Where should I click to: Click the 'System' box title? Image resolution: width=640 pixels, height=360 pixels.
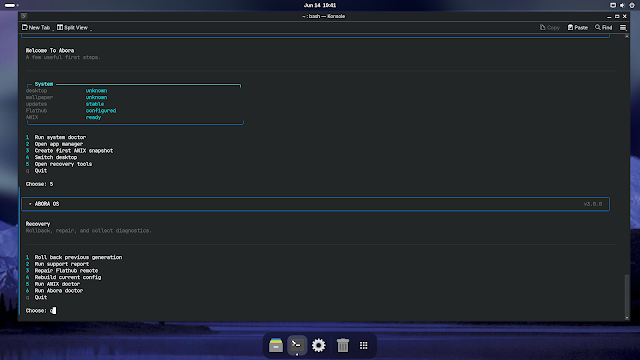[44, 84]
